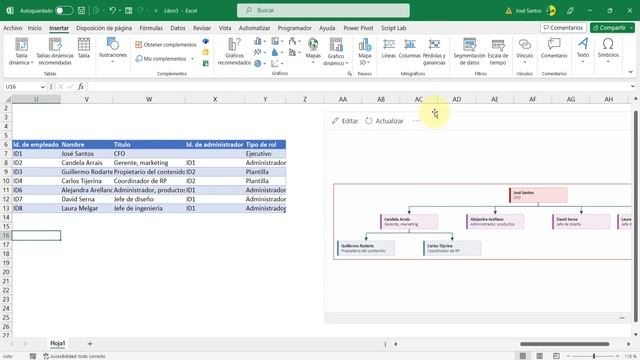Click the horizontal scrollbar thumb
The image size is (640, 360).
[x=564, y=344]
